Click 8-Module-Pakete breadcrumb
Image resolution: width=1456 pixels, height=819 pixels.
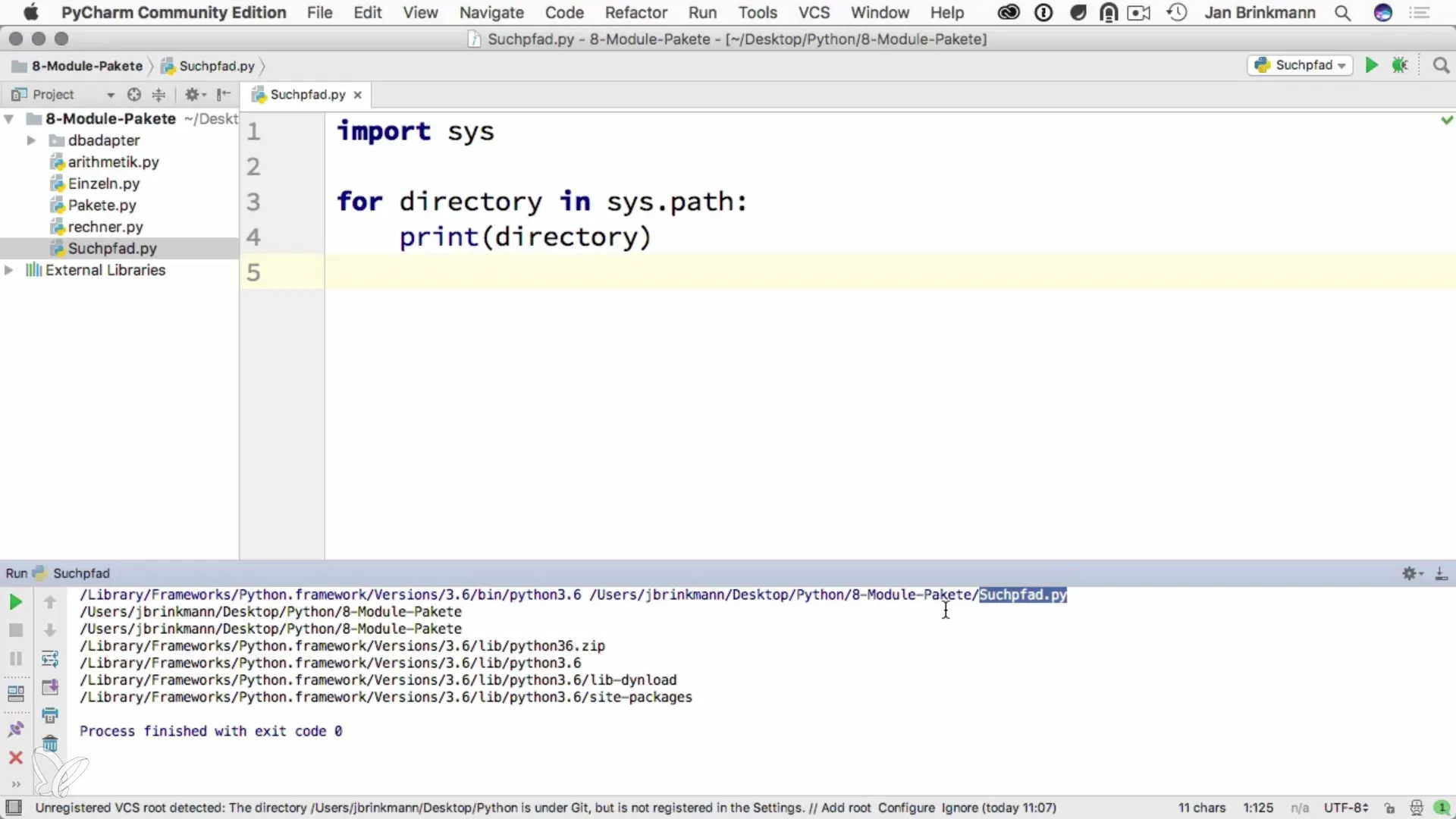tap(77, 66)
